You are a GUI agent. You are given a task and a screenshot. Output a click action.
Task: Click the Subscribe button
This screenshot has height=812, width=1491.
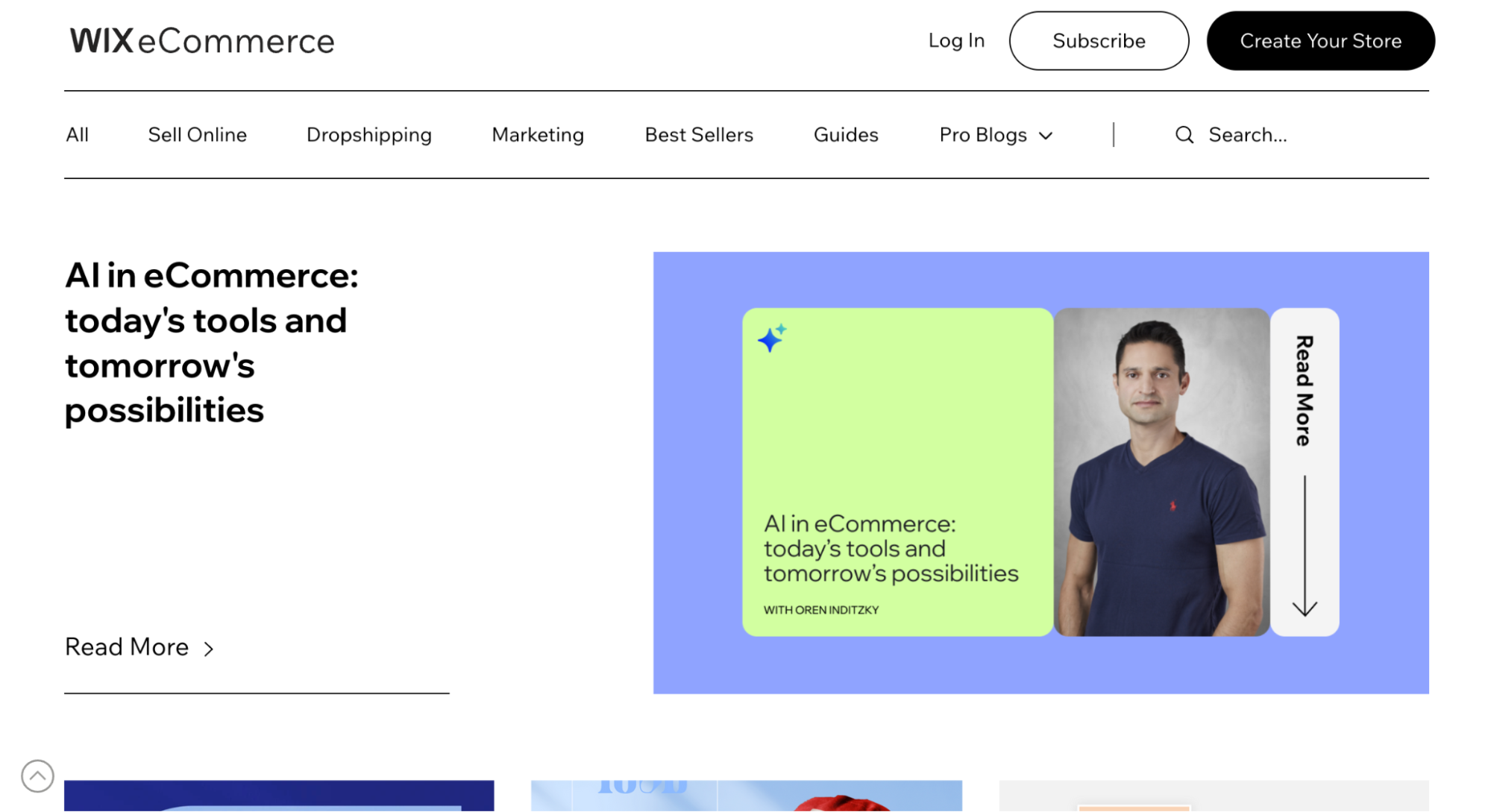click(1099, 41)
